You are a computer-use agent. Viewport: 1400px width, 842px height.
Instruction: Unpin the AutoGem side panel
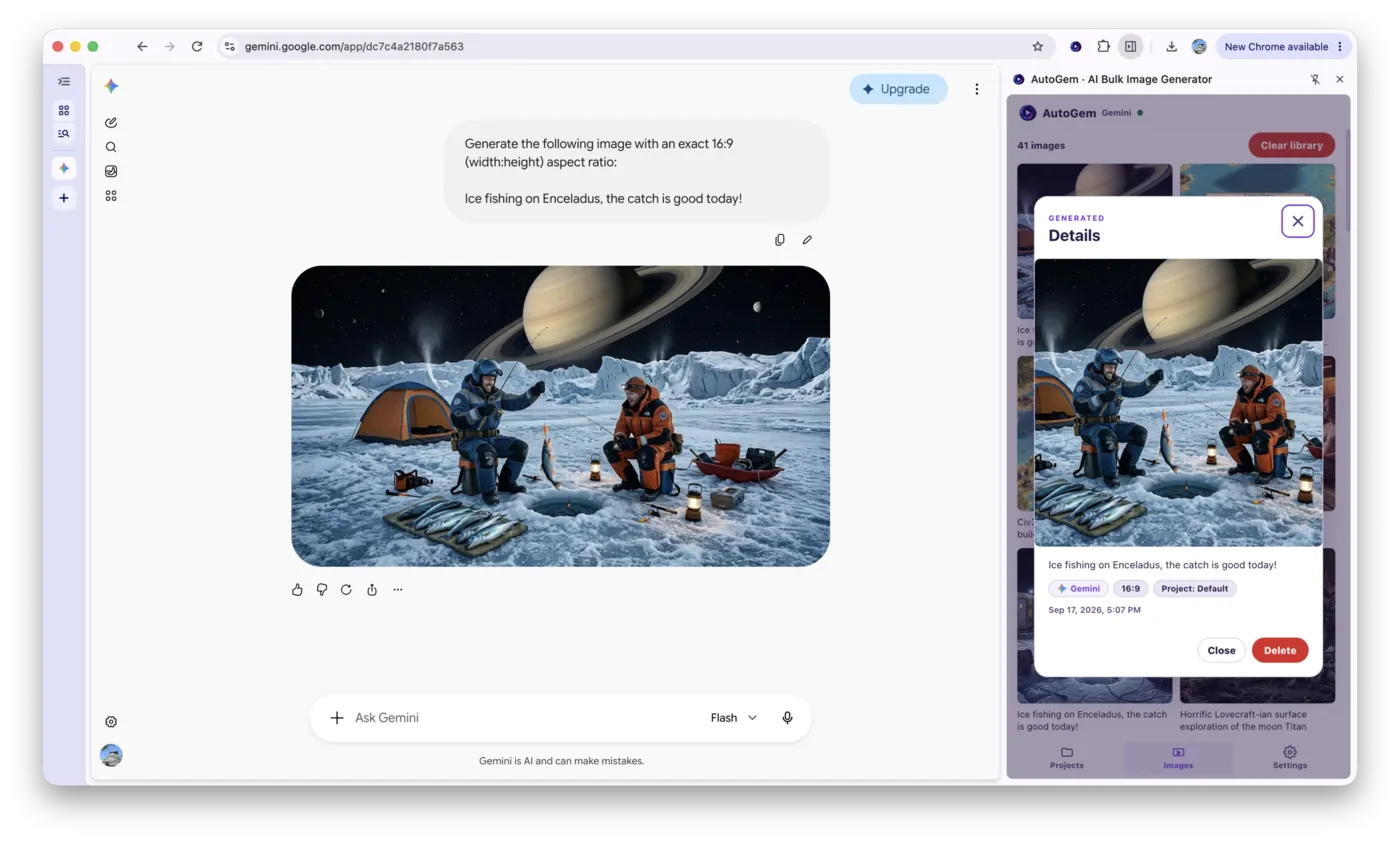click(x=1316, y=79)
